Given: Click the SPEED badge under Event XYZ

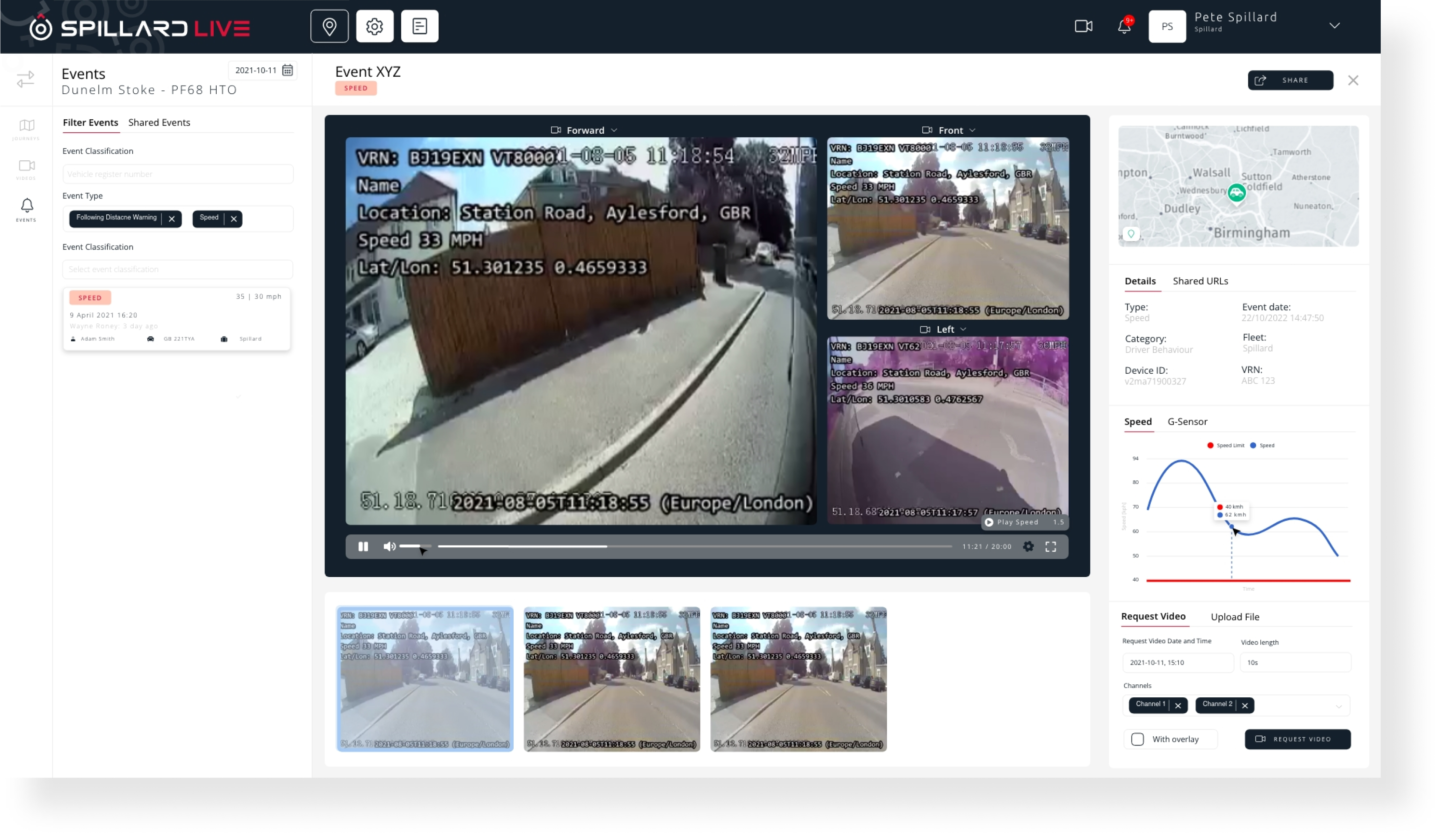Looking at the screenshot, I should point(356,88).
